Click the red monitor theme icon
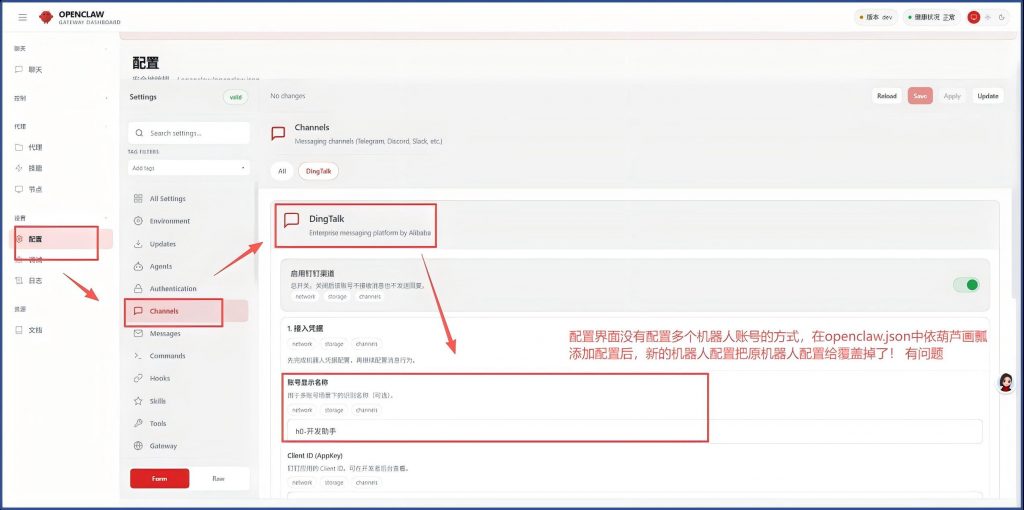Screen dimensions: 1024x510 973,17
